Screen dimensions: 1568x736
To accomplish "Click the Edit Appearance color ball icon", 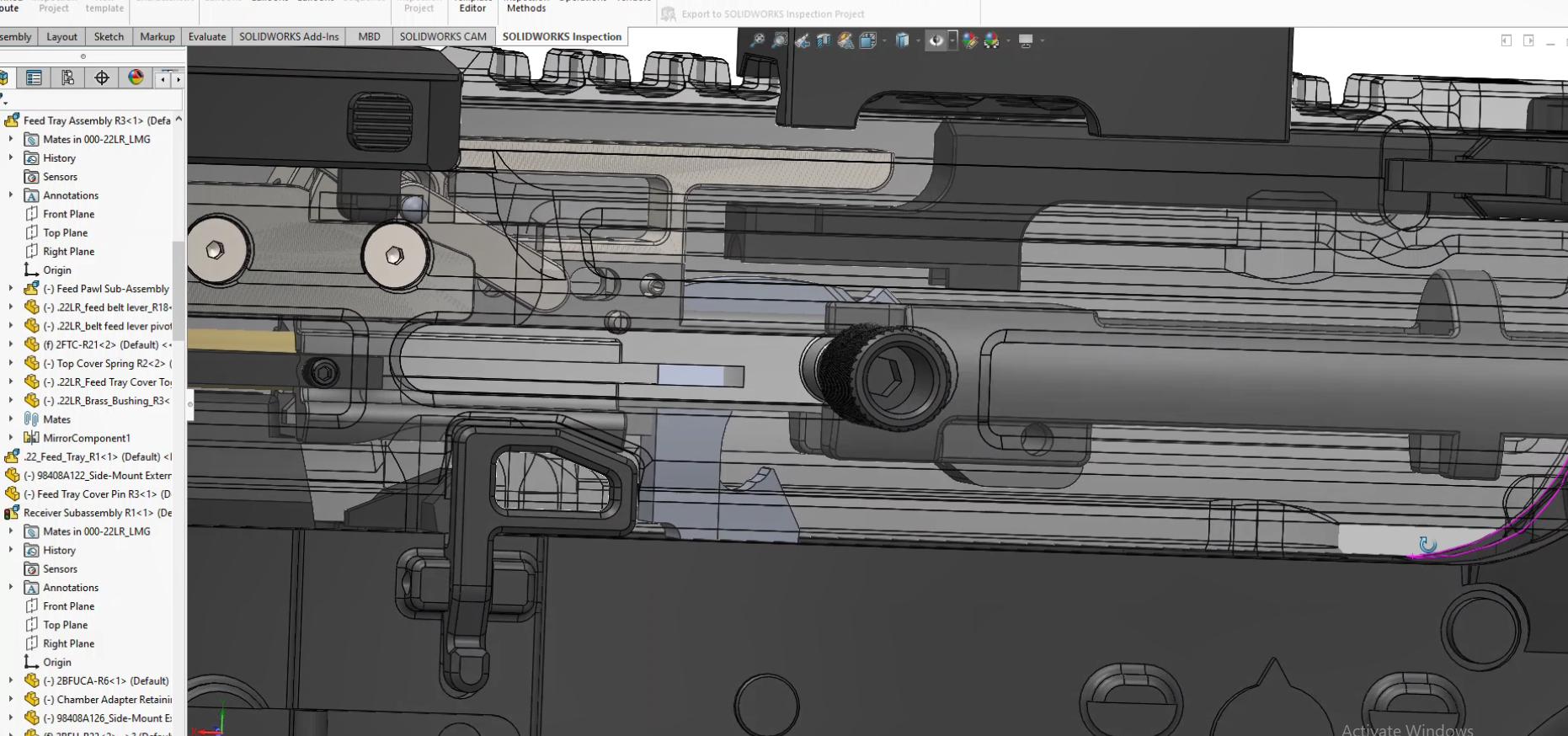I will click(969, 40).
